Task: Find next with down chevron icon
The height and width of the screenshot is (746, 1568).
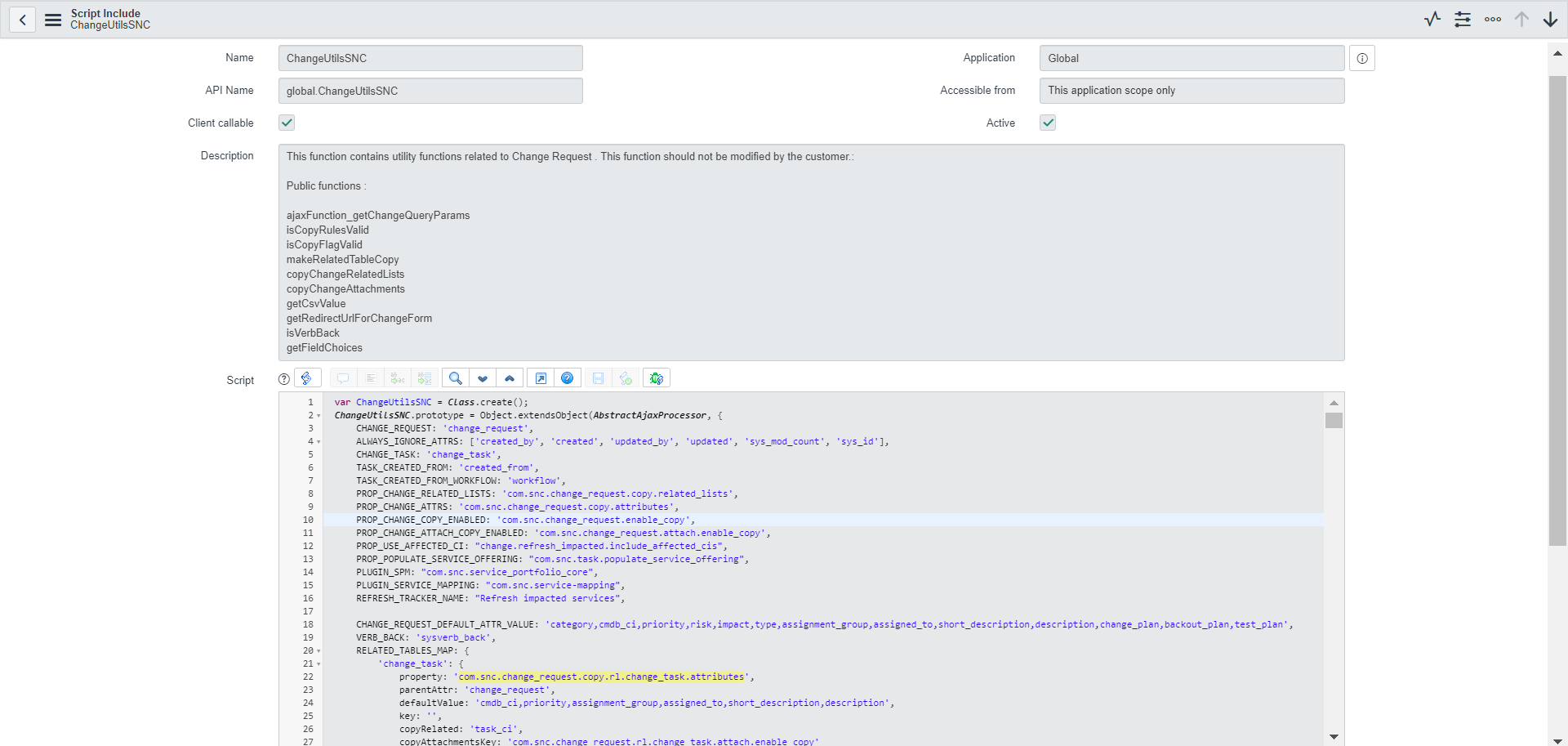Action: [483, 378]
